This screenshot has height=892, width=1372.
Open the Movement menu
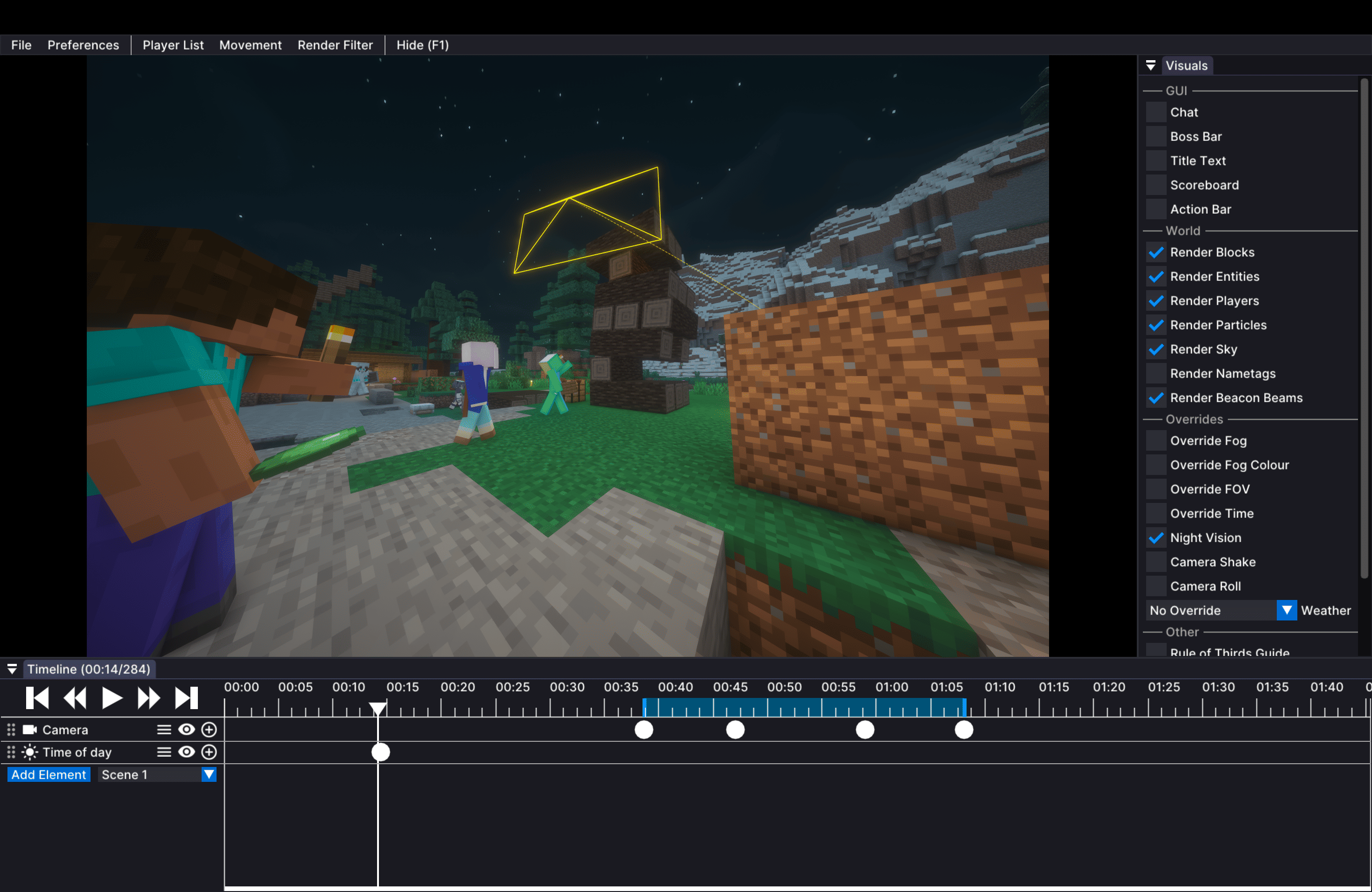click(x=250, y=45)
